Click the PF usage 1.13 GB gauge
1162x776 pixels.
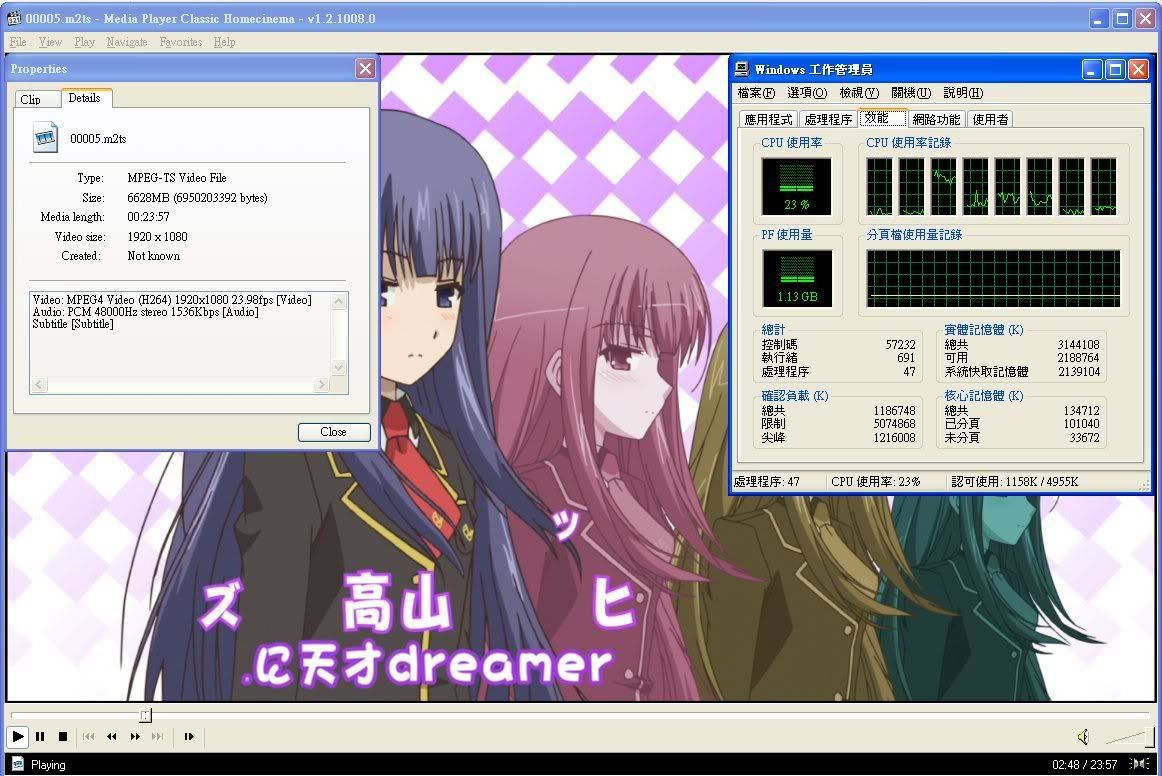pos(797,279)
